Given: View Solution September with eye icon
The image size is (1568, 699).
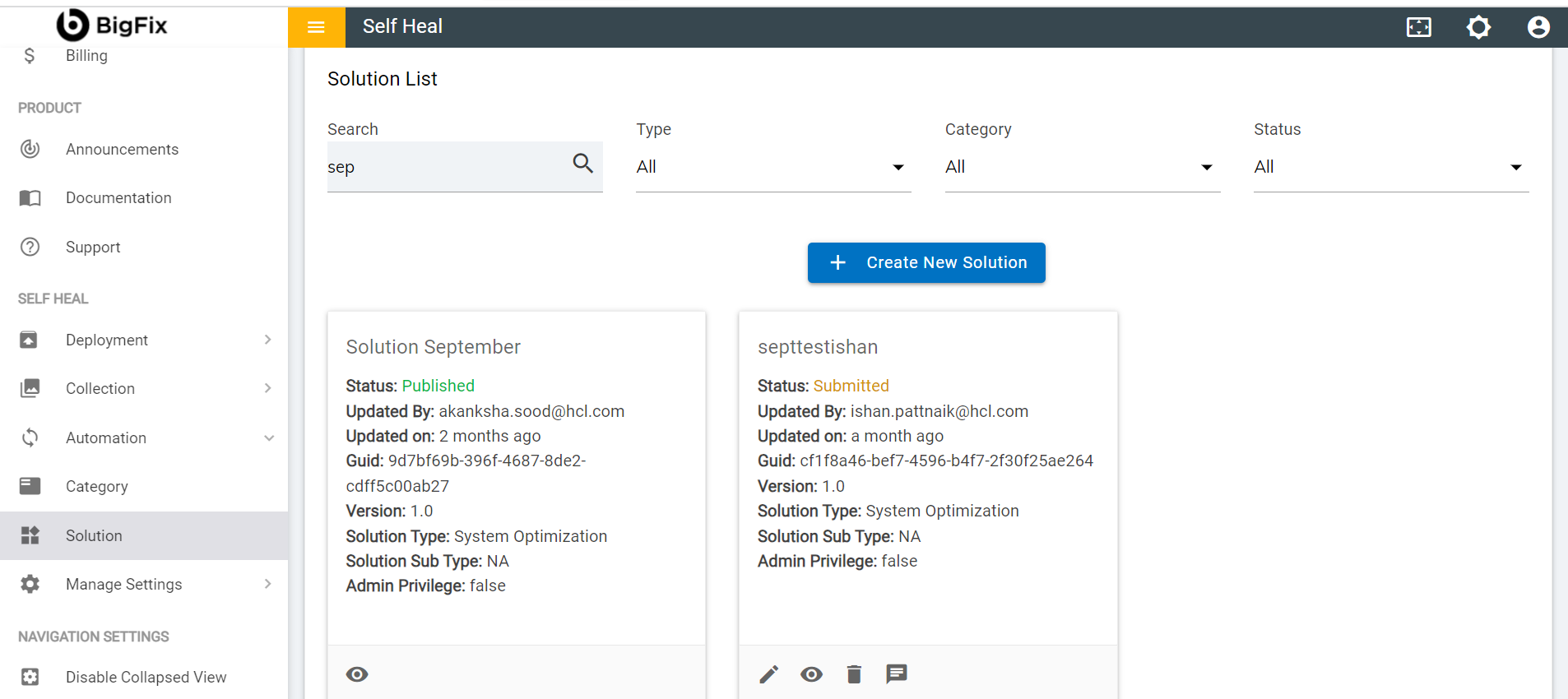Looking at the screenshot, I should click(x=357, y=674).
